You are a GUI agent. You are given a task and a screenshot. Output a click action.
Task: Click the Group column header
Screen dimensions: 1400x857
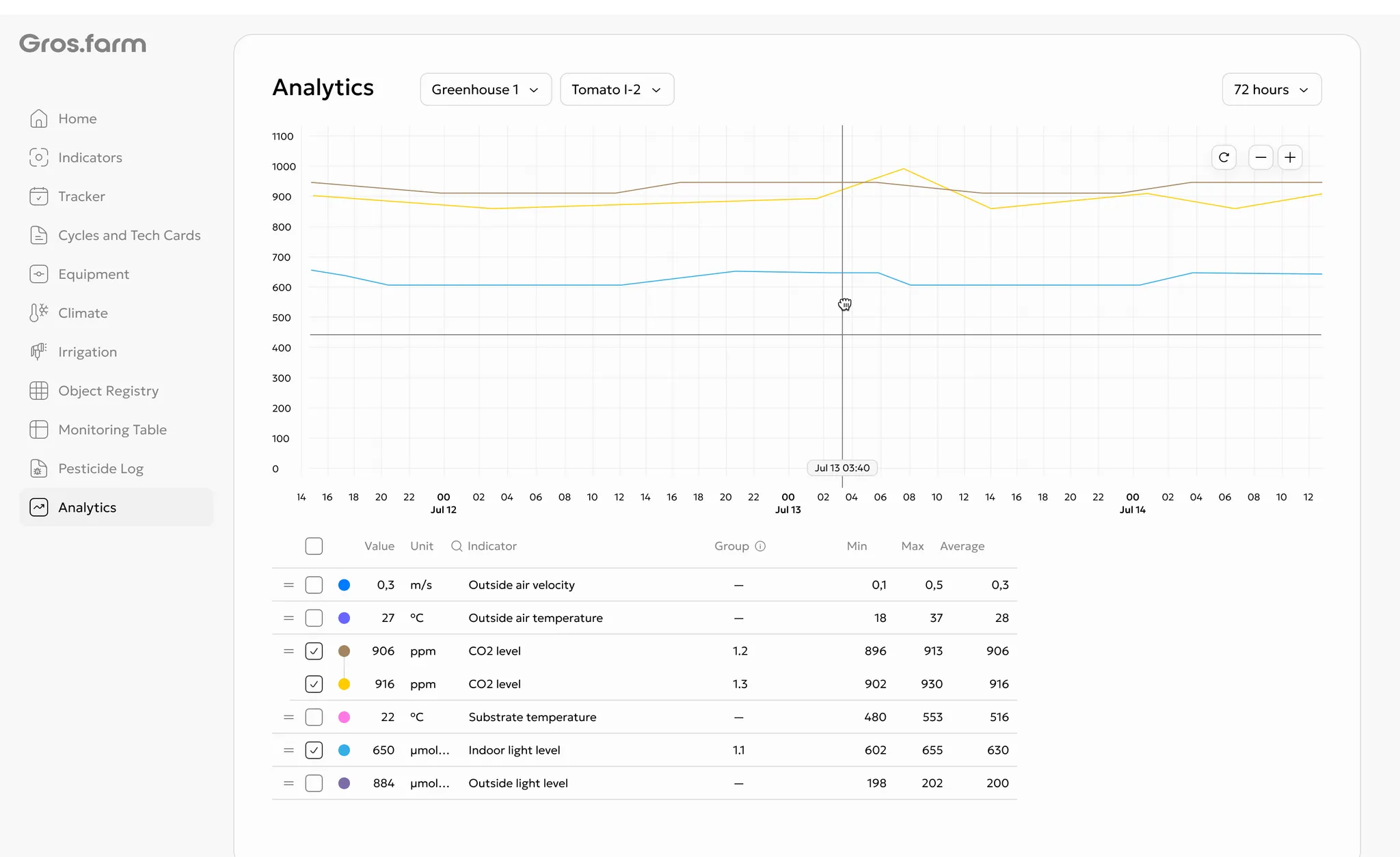point(731,546)
